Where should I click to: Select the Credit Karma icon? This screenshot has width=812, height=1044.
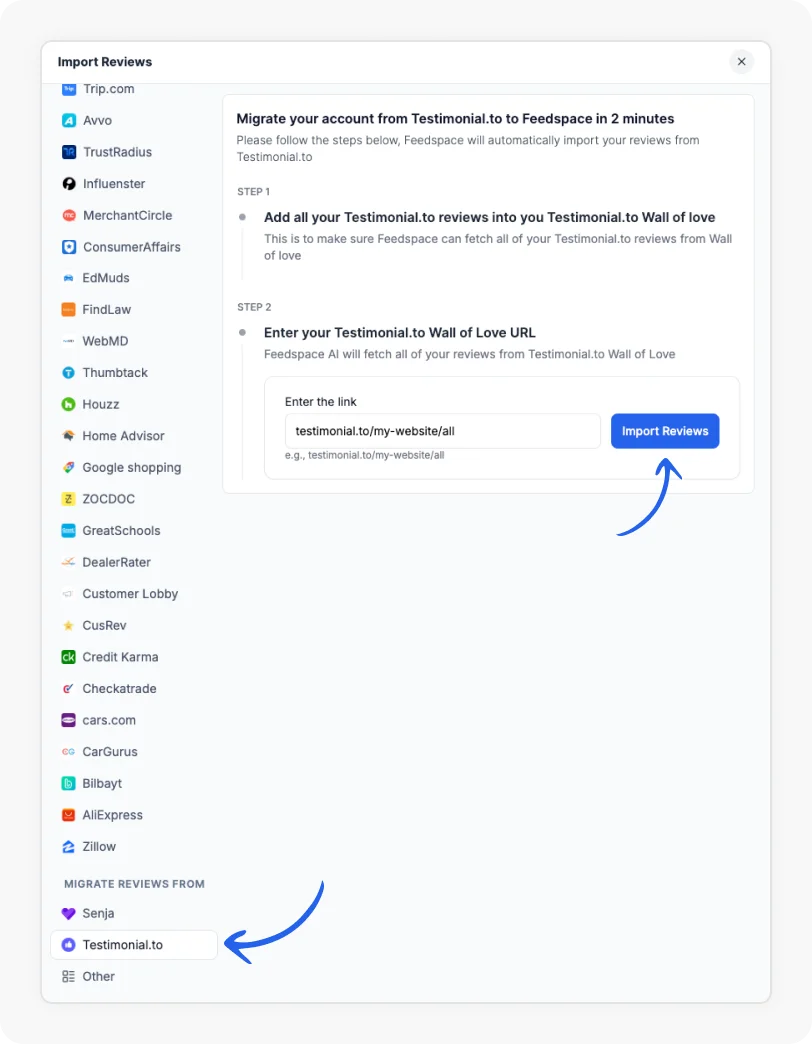pyautogui.click(x=68, y=657)
